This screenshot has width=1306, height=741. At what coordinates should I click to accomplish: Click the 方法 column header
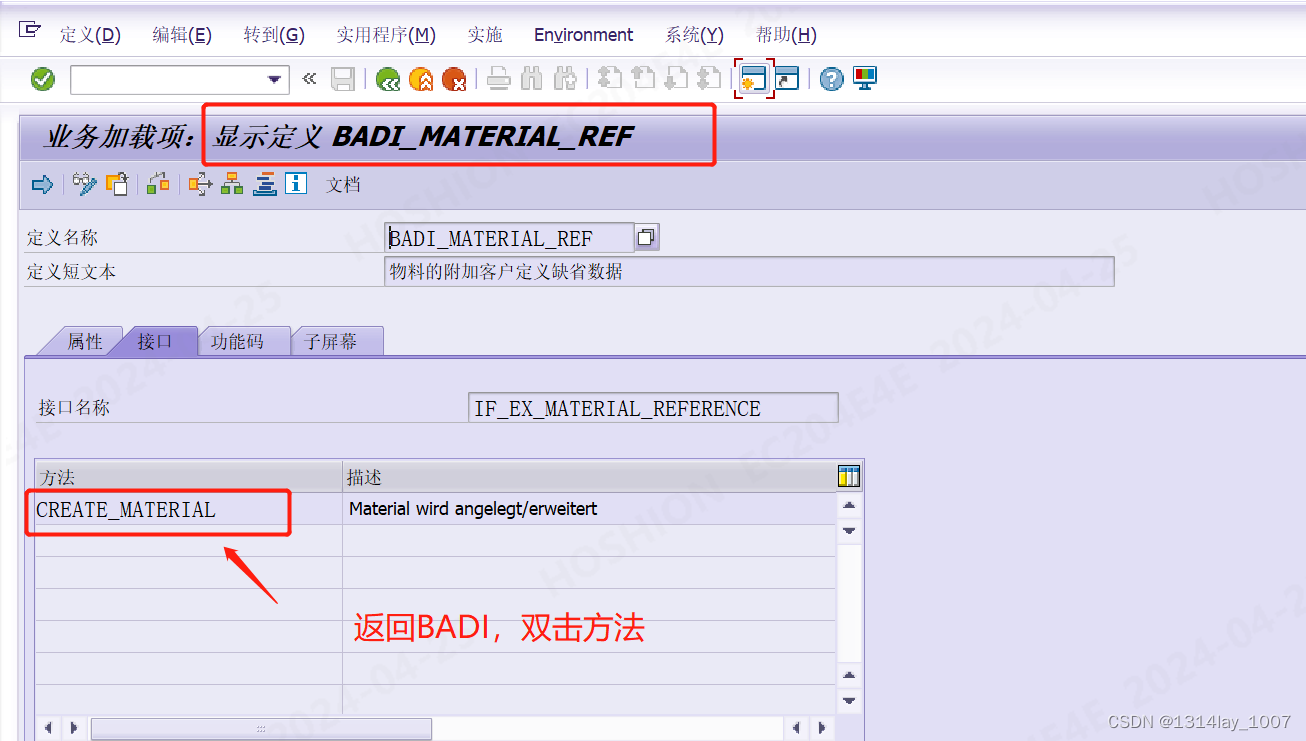pos(189,477)
